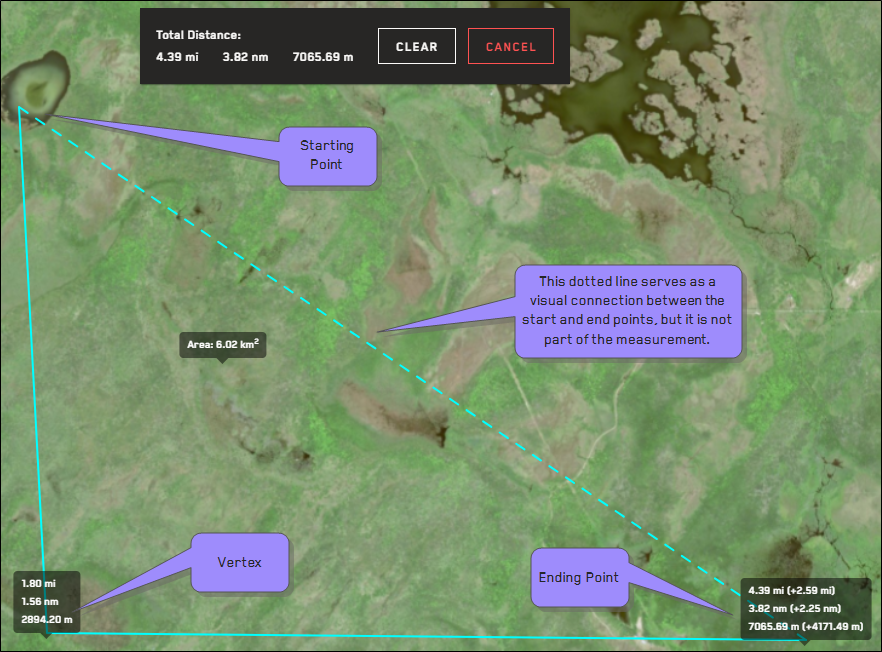Click the 7065.69 m total distance value
Screen dimensions: 882x652
pos(323,57)
